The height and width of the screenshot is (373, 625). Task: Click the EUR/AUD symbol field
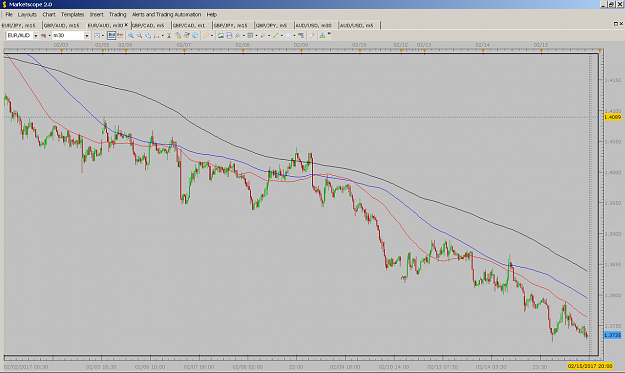pyautogui.click(x=20, y=35)
